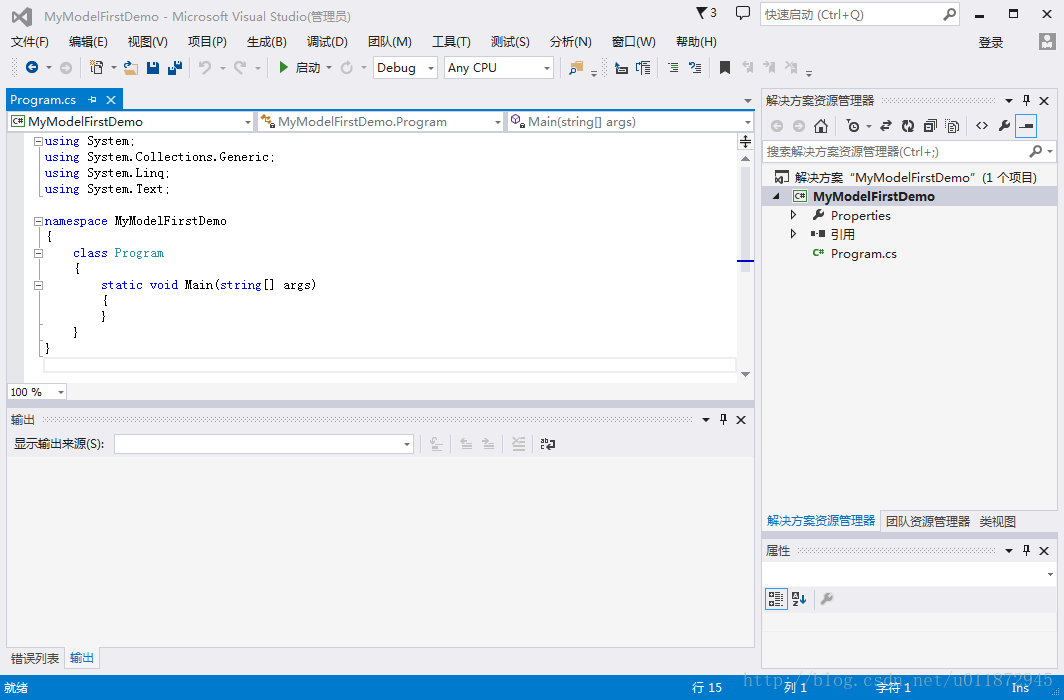Open the 显示输出来源 combo box
The width and height of the screenshot is (1064, 700).
click(x=264, y=444)
